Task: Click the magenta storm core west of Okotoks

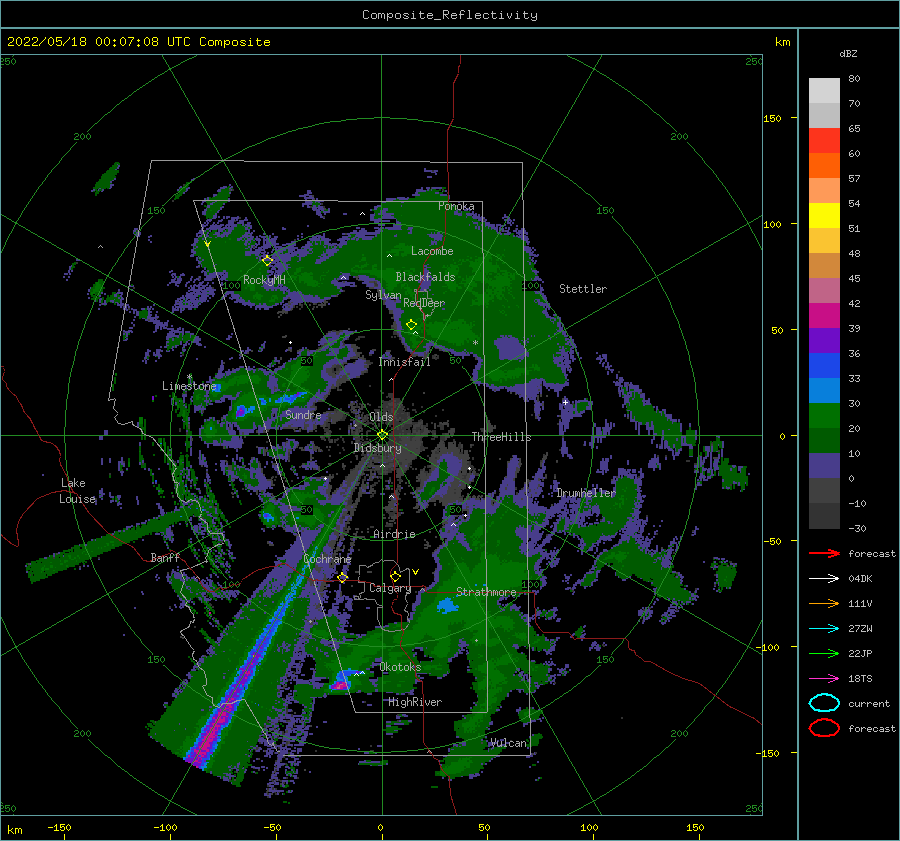Action: (340, 685)
